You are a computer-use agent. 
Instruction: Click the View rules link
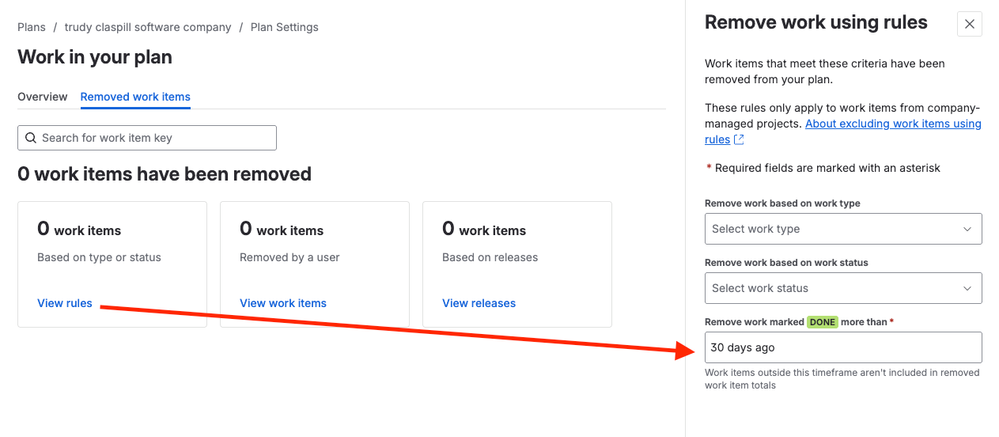click(x=65, y=303)
